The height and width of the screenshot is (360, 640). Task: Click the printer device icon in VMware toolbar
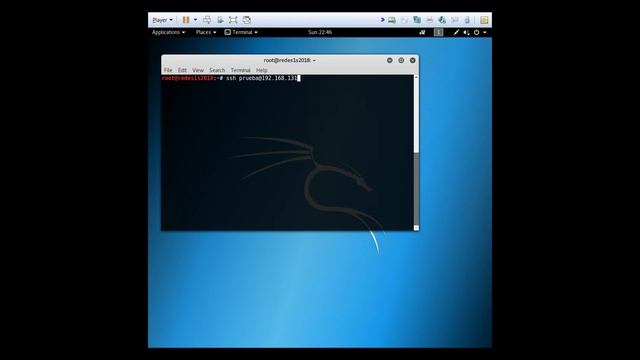[429, 20]
